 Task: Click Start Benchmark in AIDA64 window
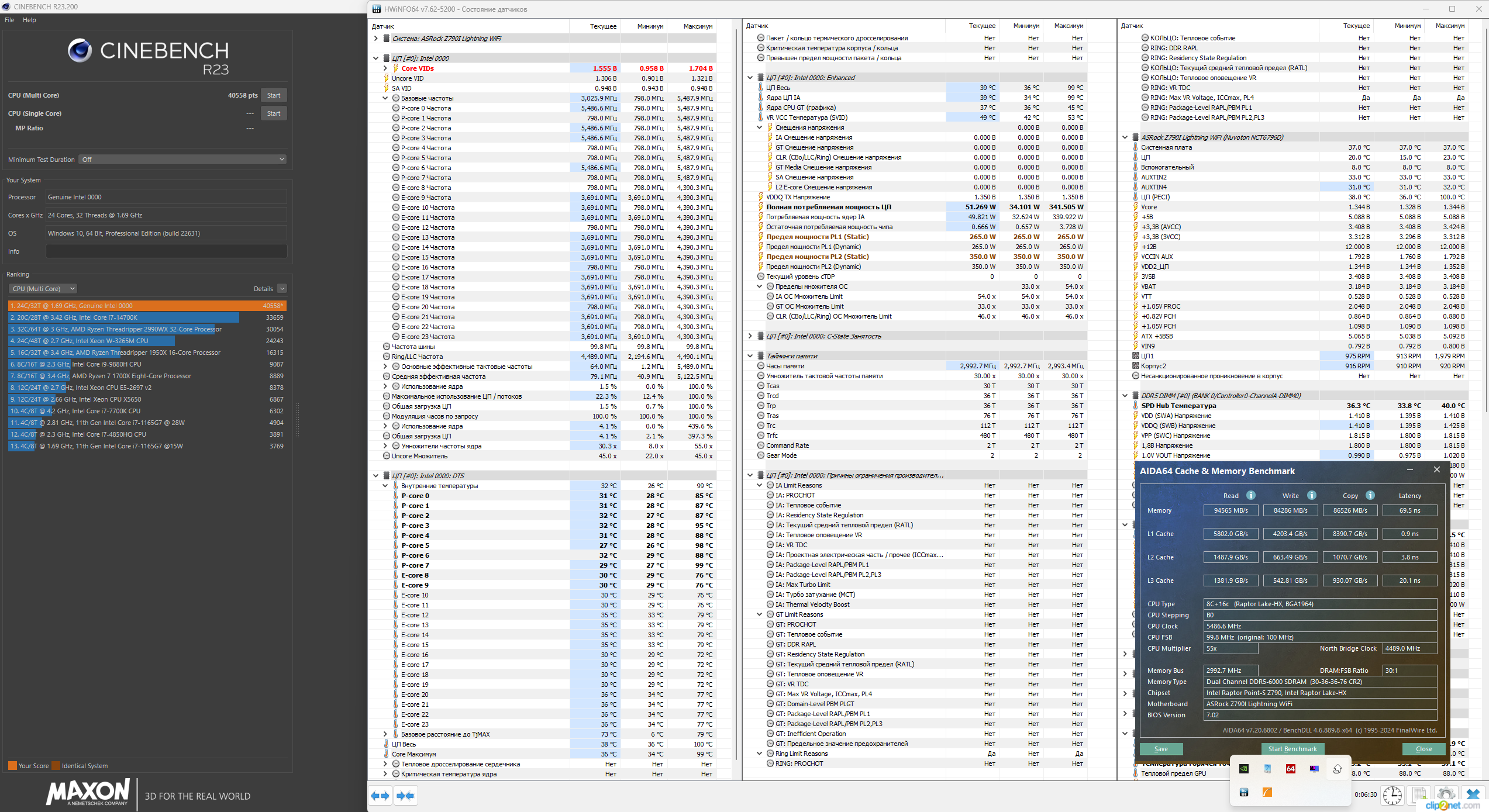[1292, 749]
